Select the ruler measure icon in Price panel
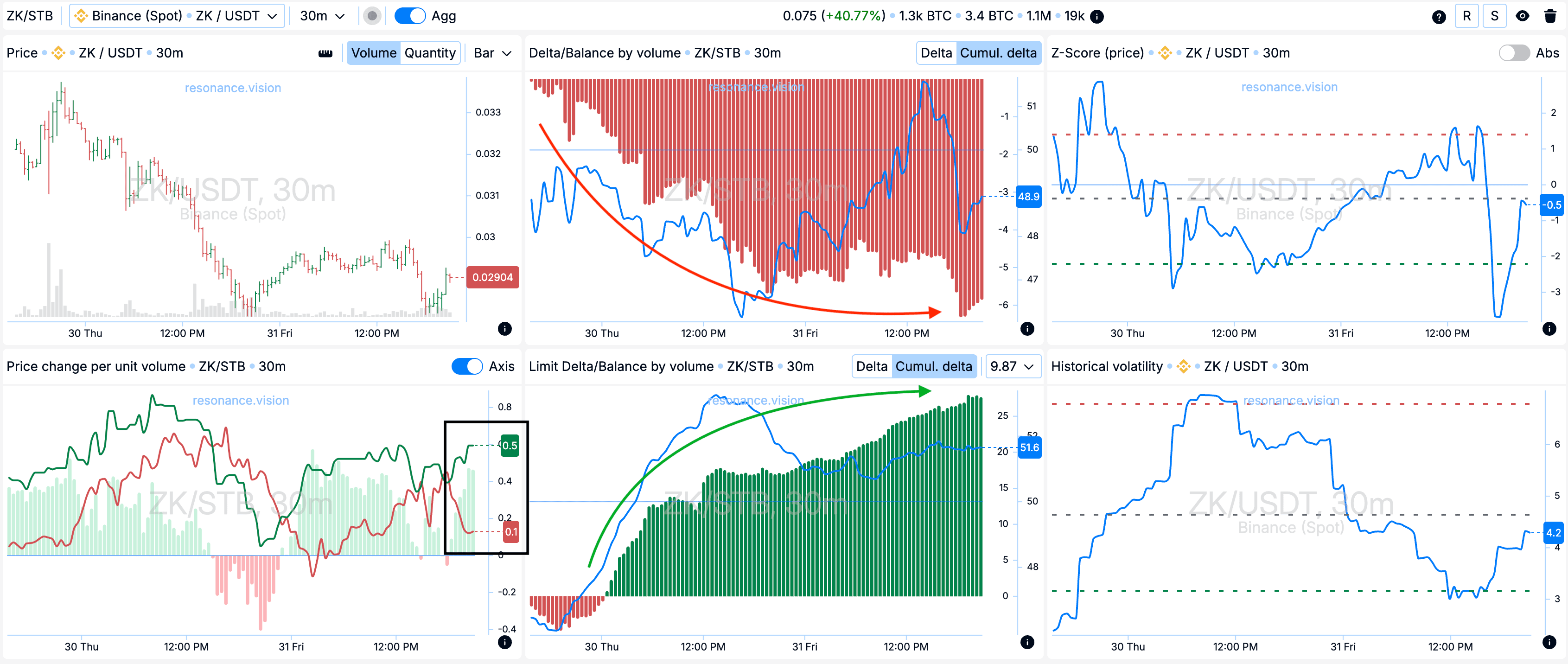Image resolution: width=1568 pixels, height=664 pixels. tap(326, 53)
